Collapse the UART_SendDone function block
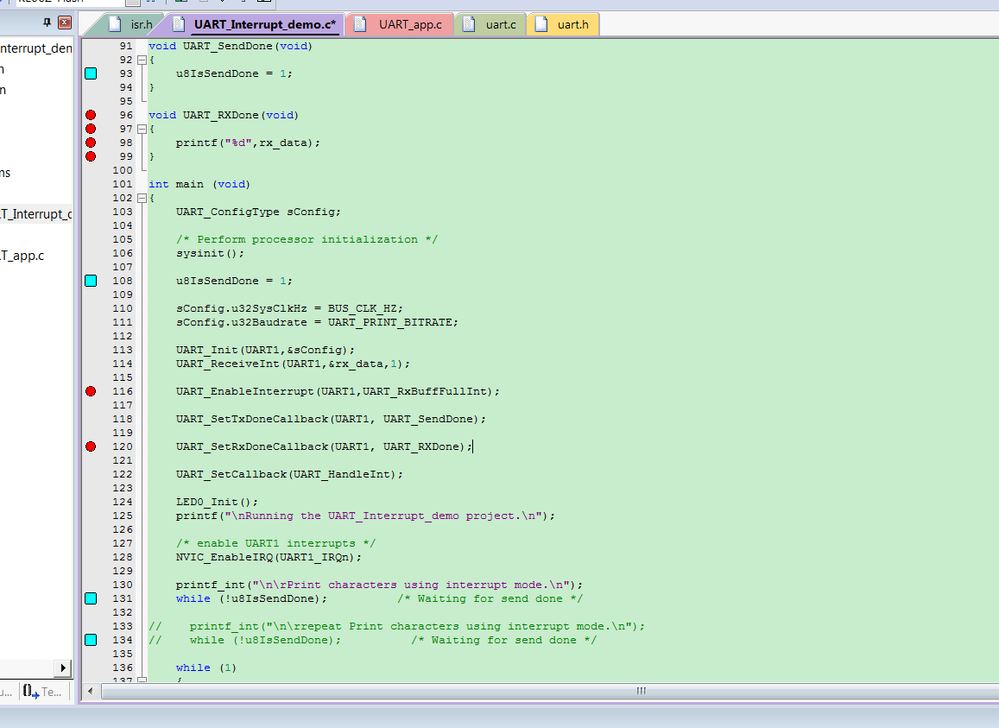999x728 pixels. (142, 60)
